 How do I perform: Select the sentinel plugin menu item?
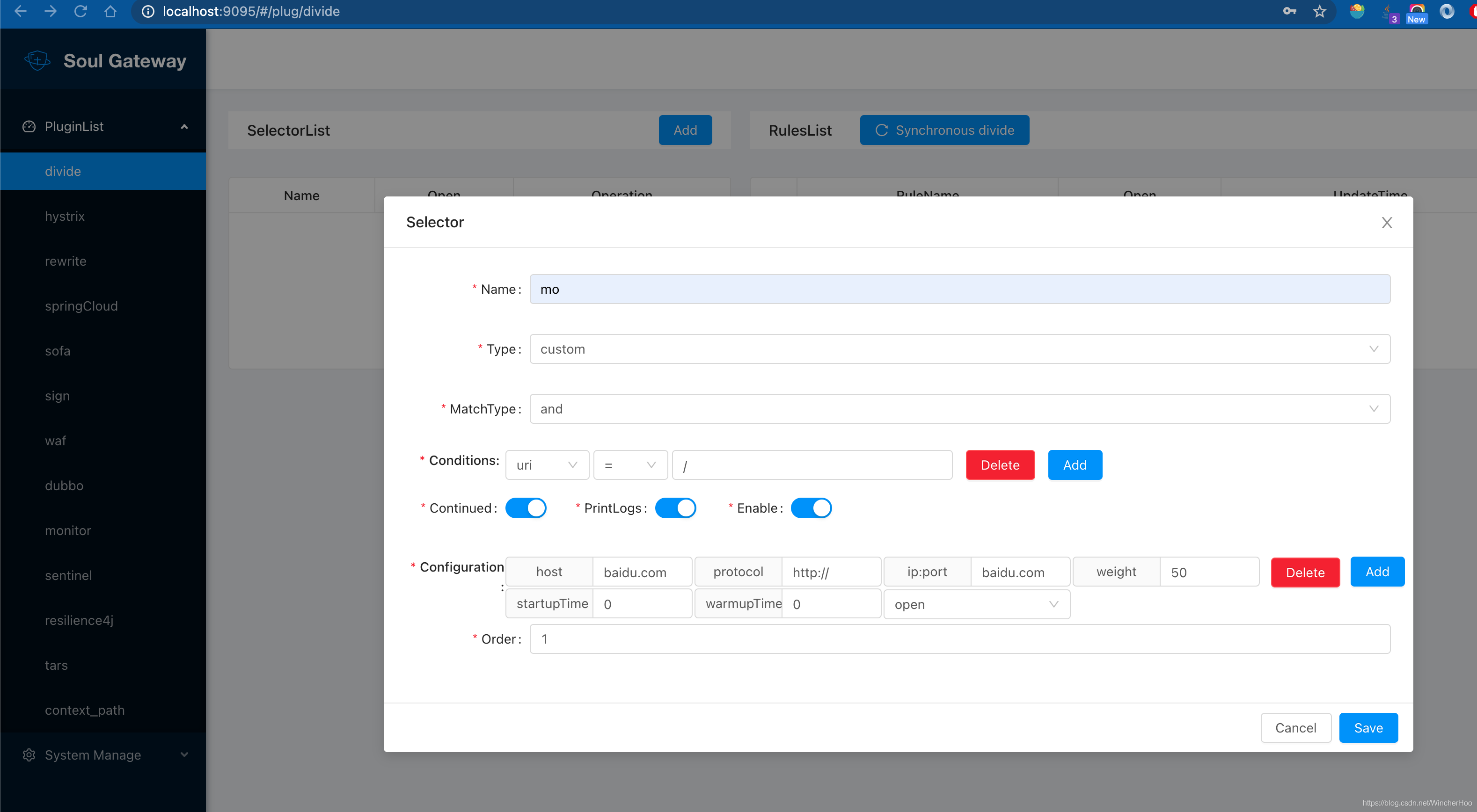pos(103,575)
